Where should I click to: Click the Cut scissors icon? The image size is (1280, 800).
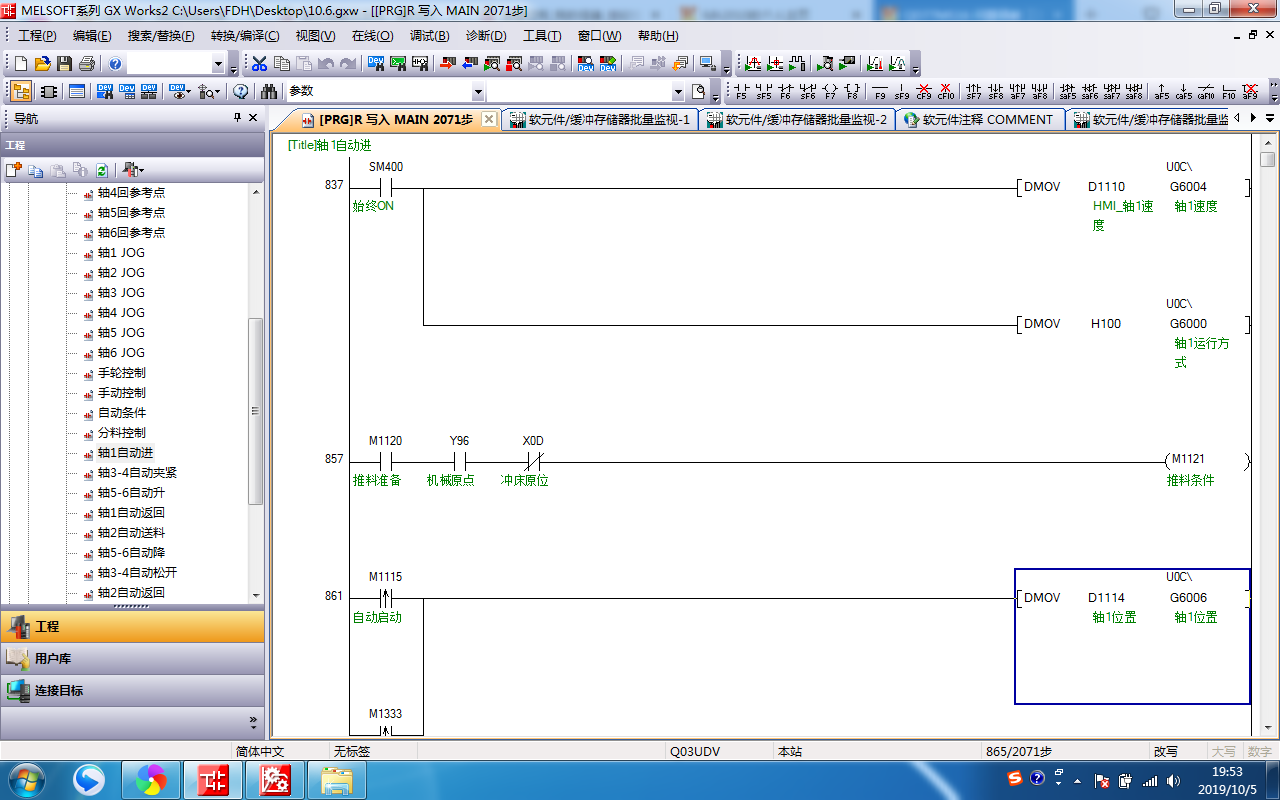coord(259,64)
